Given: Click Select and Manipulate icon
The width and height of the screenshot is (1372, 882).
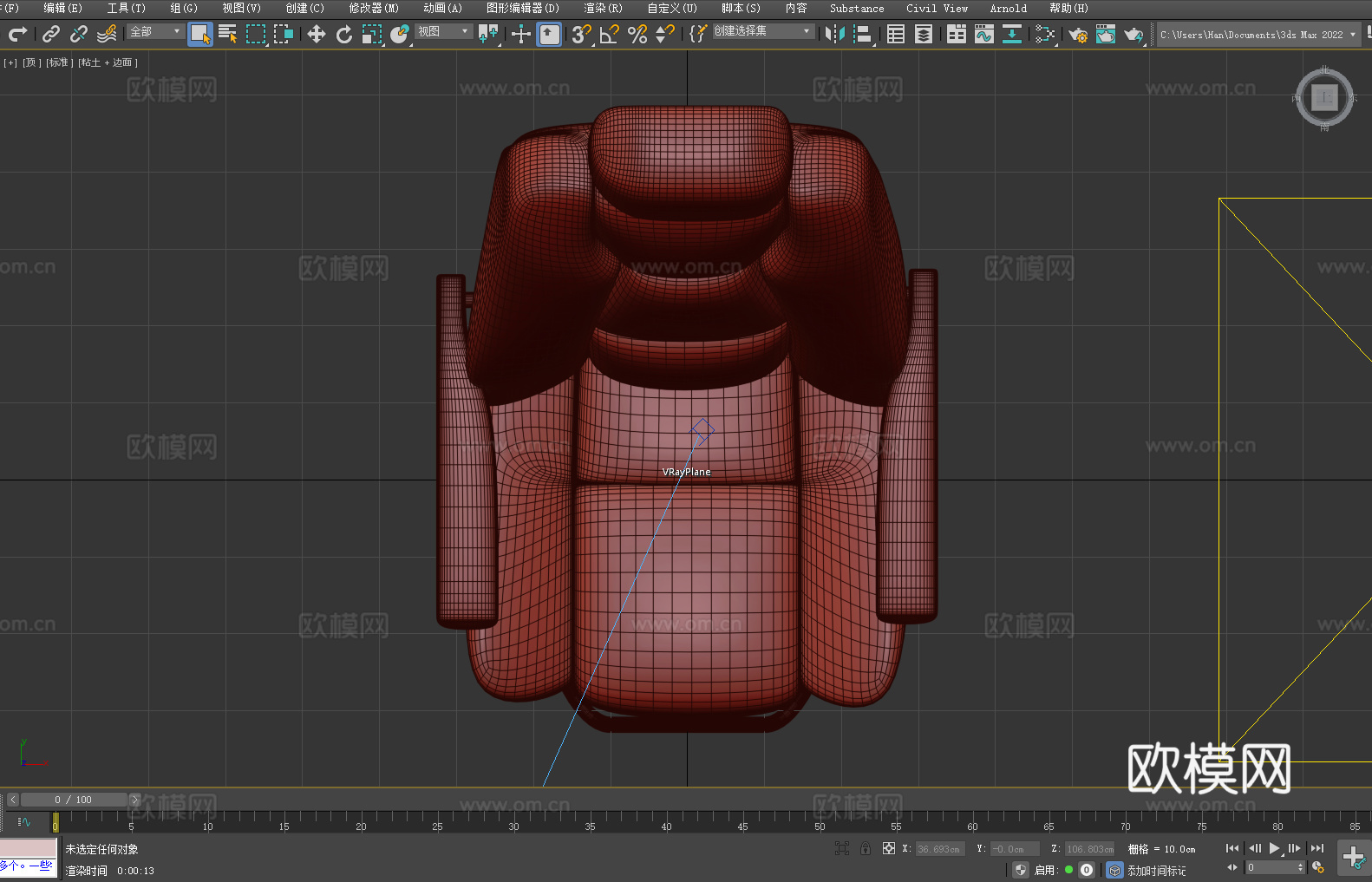Looking at the screenshot, I should click(521, 34).
